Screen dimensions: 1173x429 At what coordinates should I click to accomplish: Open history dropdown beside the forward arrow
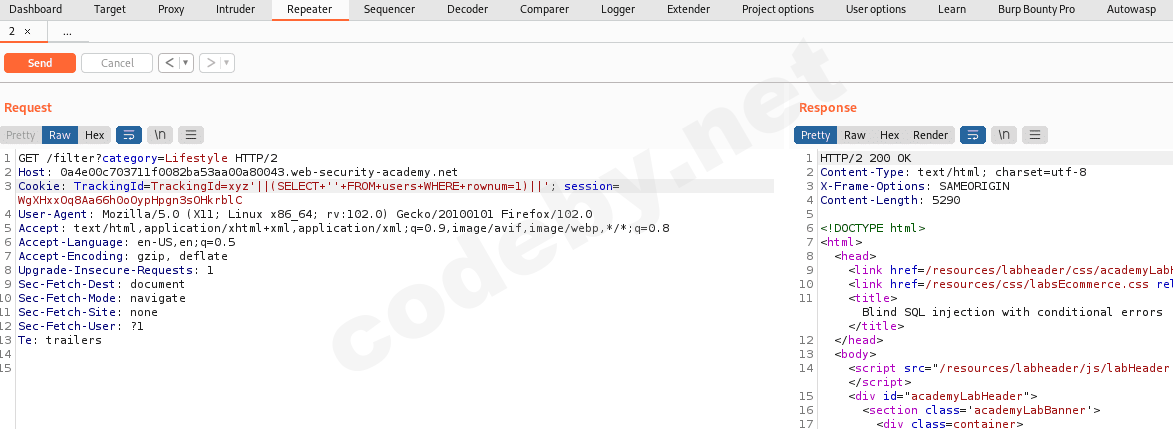[x=227, y=63]
